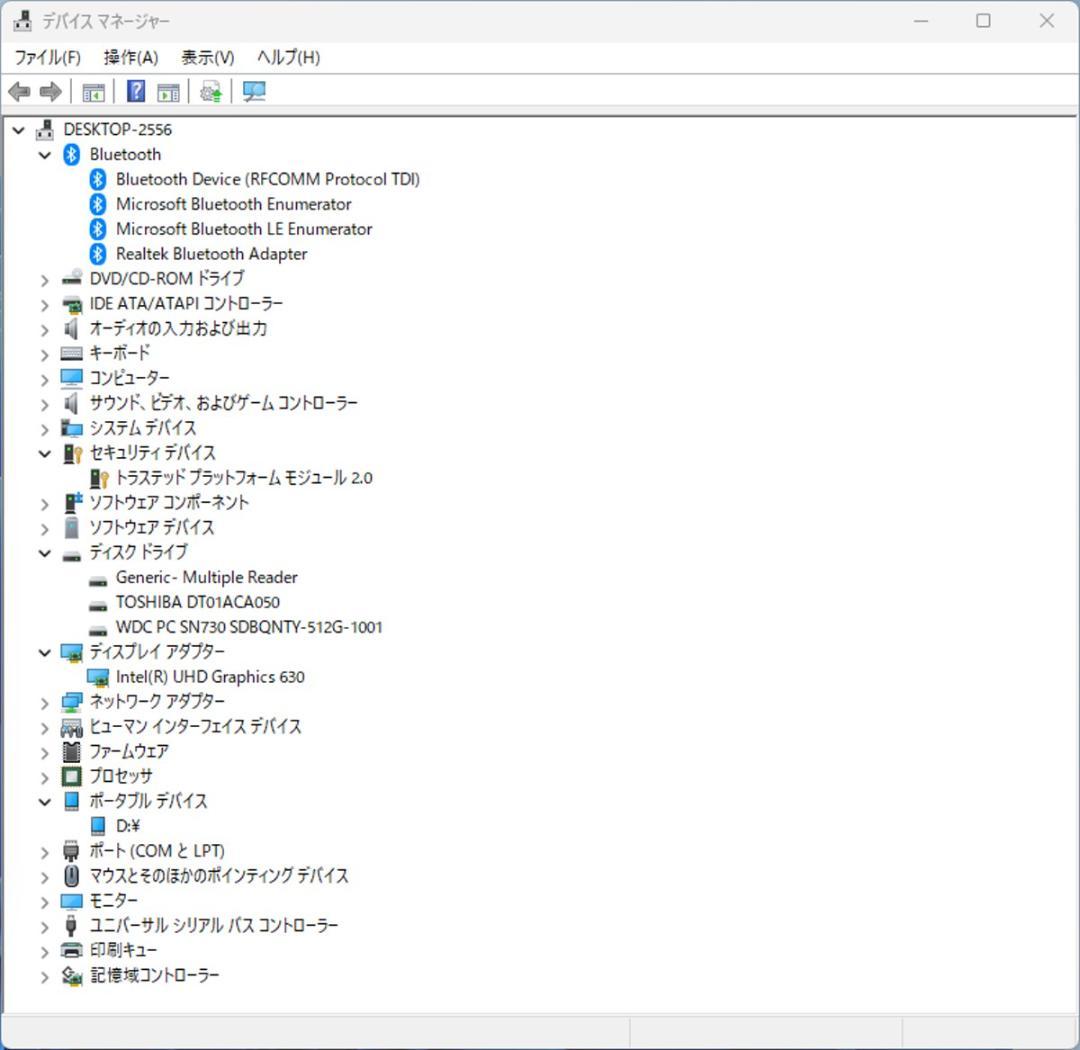Click the scan for hardware changes icon
The width and height of the screenshot is (1080, 1050).
[x=253, y=91]
